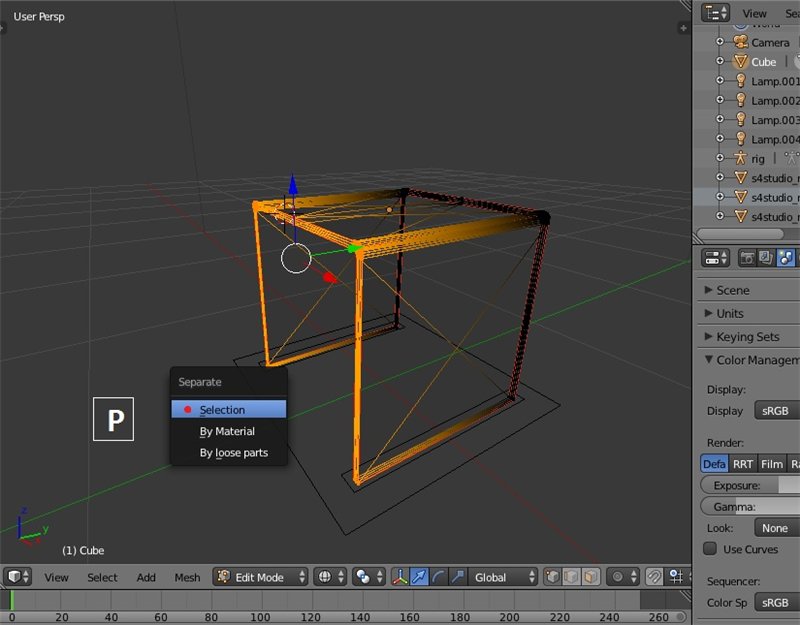Open the Global orientation dropdown
The image size is (800, 625).
click(x=499, y=577)
